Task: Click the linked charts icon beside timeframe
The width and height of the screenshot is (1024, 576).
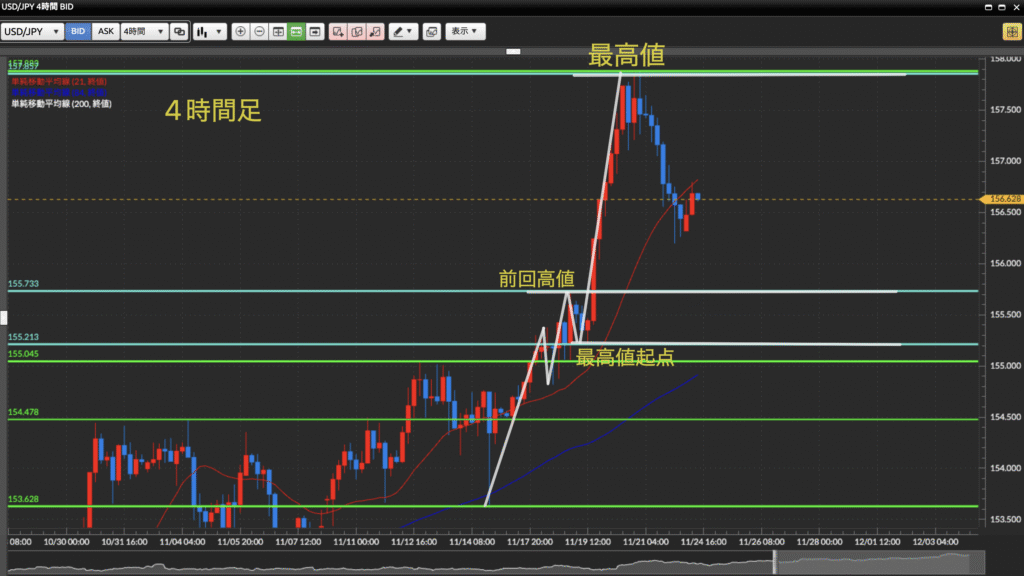Action: click(179, 32)
